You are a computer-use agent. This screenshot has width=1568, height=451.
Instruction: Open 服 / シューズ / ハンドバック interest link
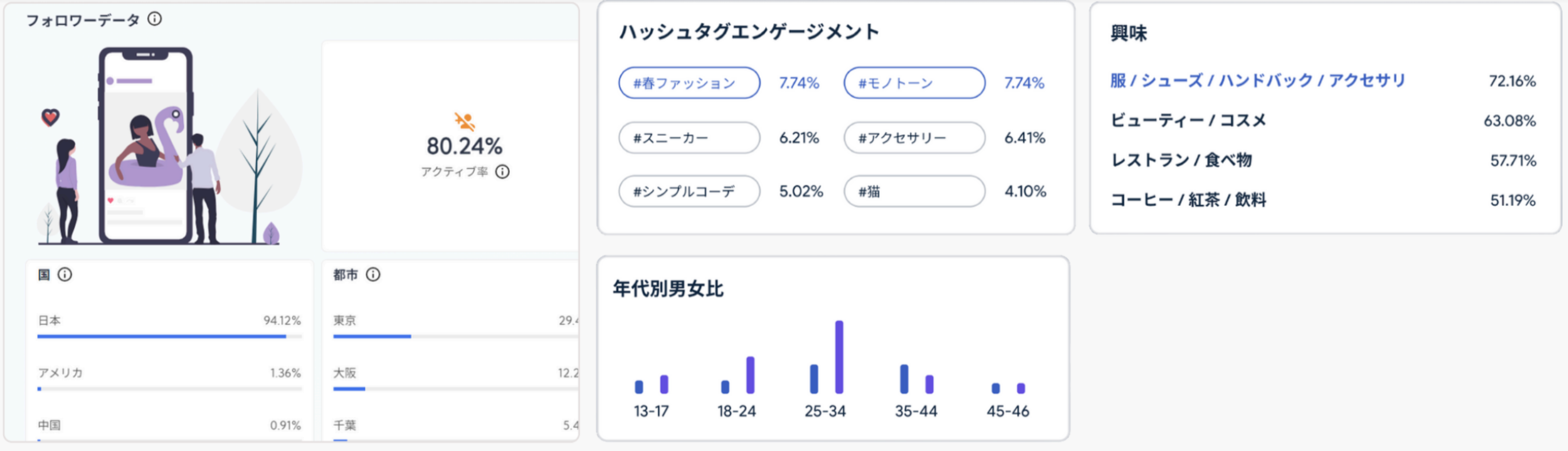[x=1258, y=80]
